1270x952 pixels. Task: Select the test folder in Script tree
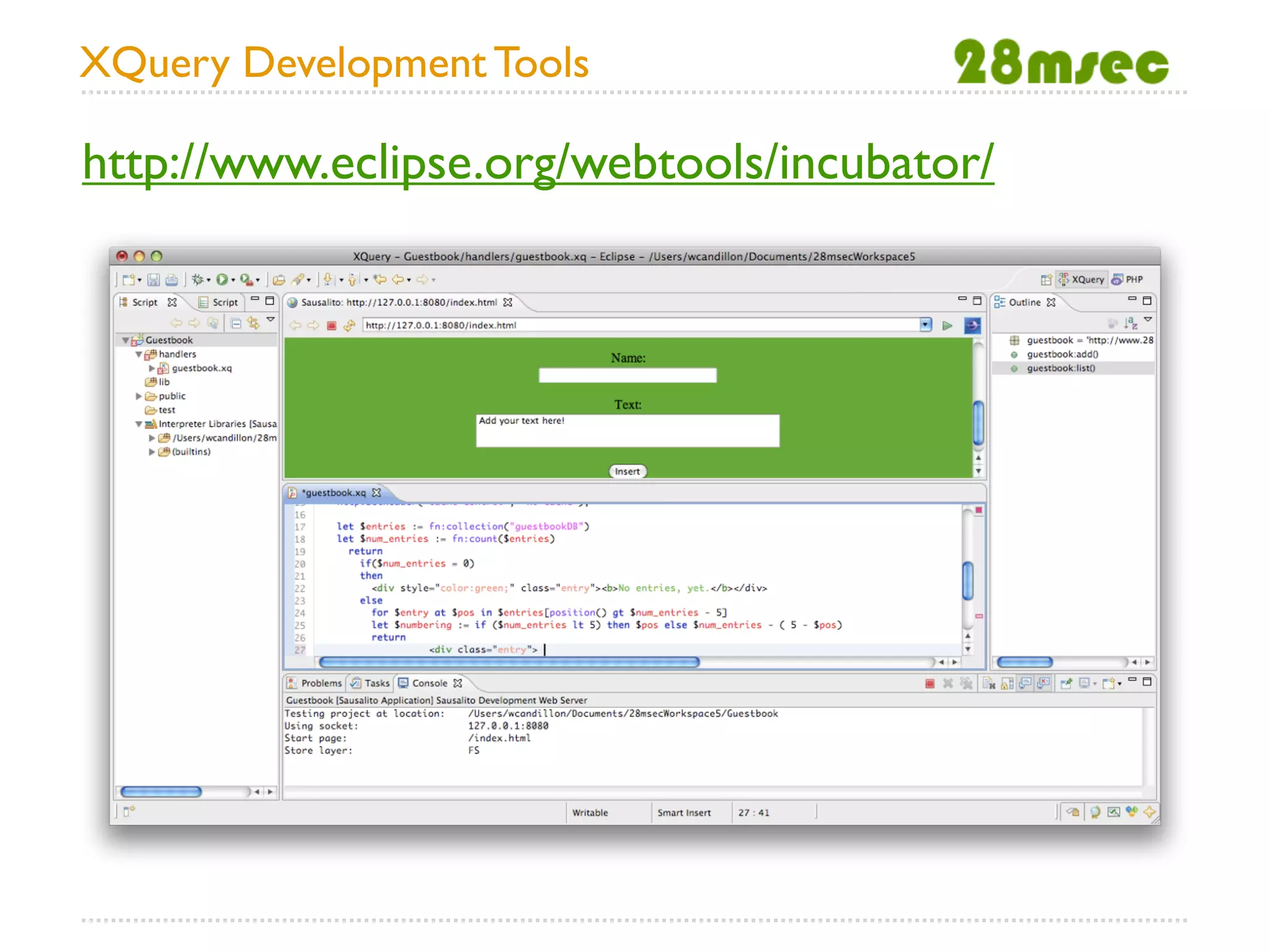(x=160, y=410)
